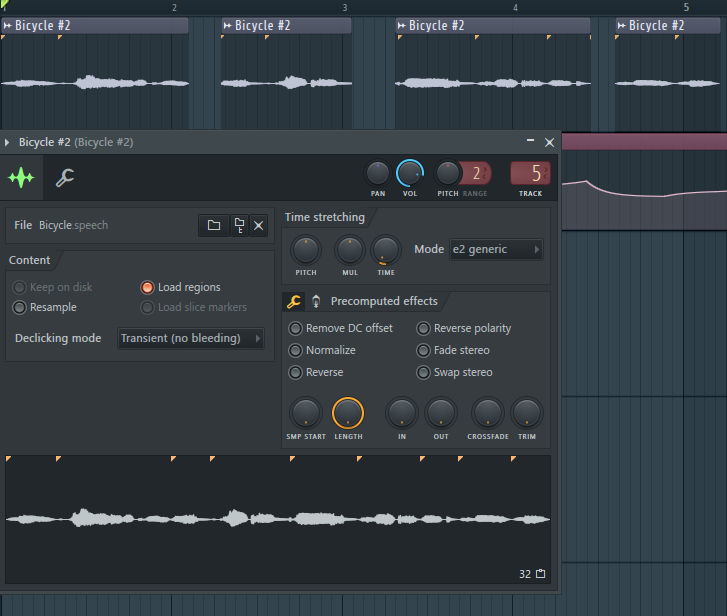The width and height of the screenshot is (727, 616).
Task: Enable Swap stereo
Action: (454, 372)
